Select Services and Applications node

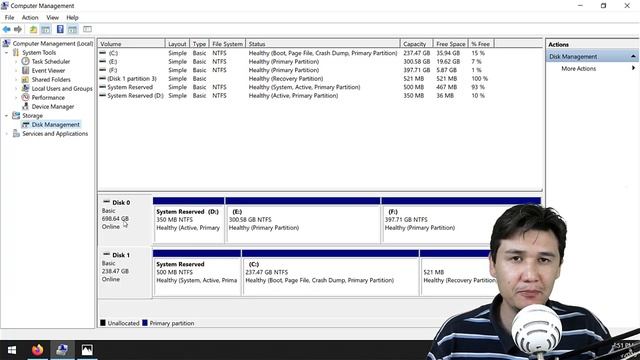[55, 133]
